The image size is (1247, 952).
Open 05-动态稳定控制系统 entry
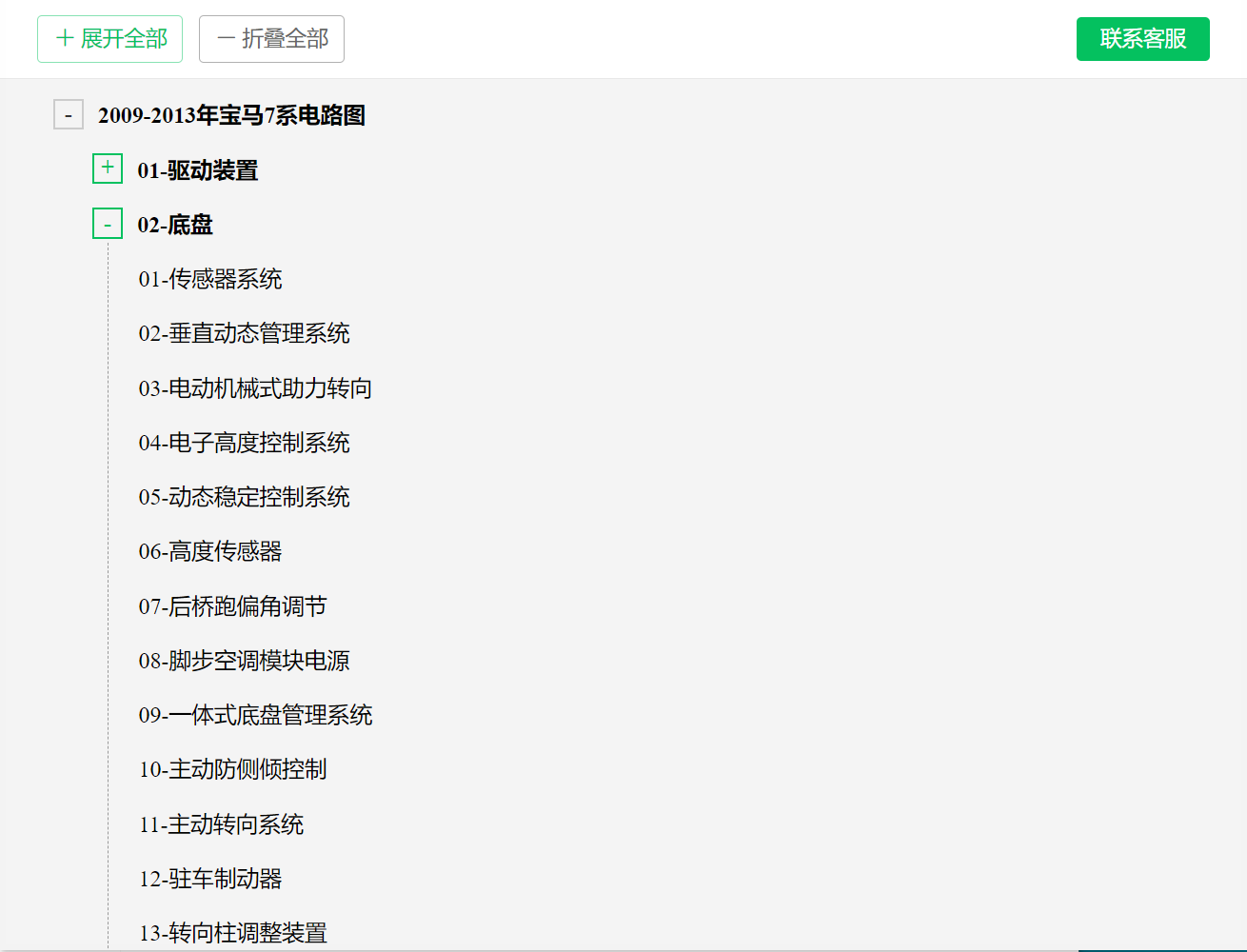click(244, 497)
